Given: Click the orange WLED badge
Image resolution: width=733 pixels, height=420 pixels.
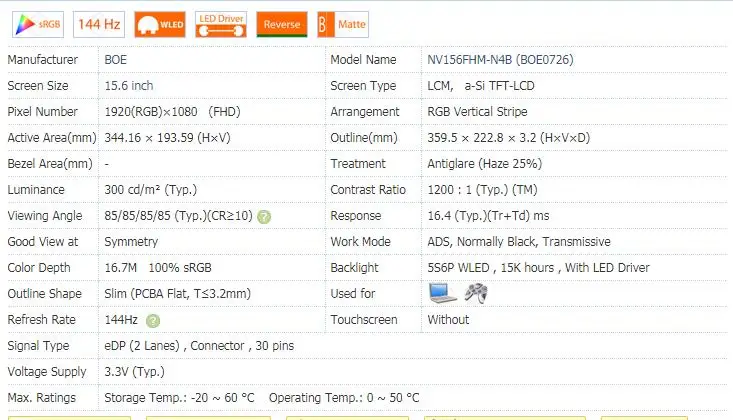Looking at the screenshot, I should tap(160, 24).
